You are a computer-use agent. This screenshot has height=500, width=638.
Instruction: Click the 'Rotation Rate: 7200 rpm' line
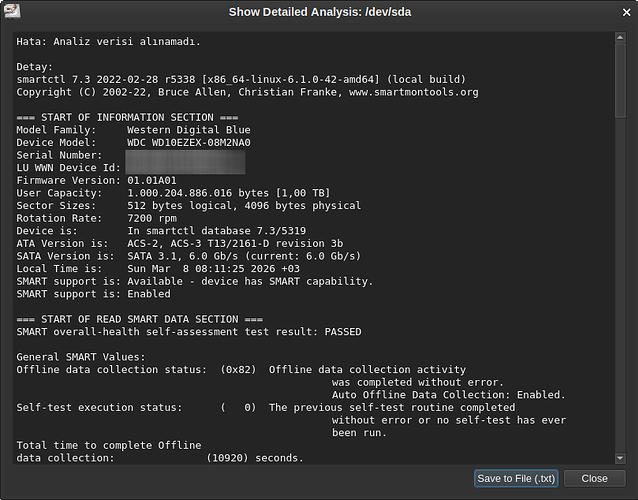tap(97, 218)
